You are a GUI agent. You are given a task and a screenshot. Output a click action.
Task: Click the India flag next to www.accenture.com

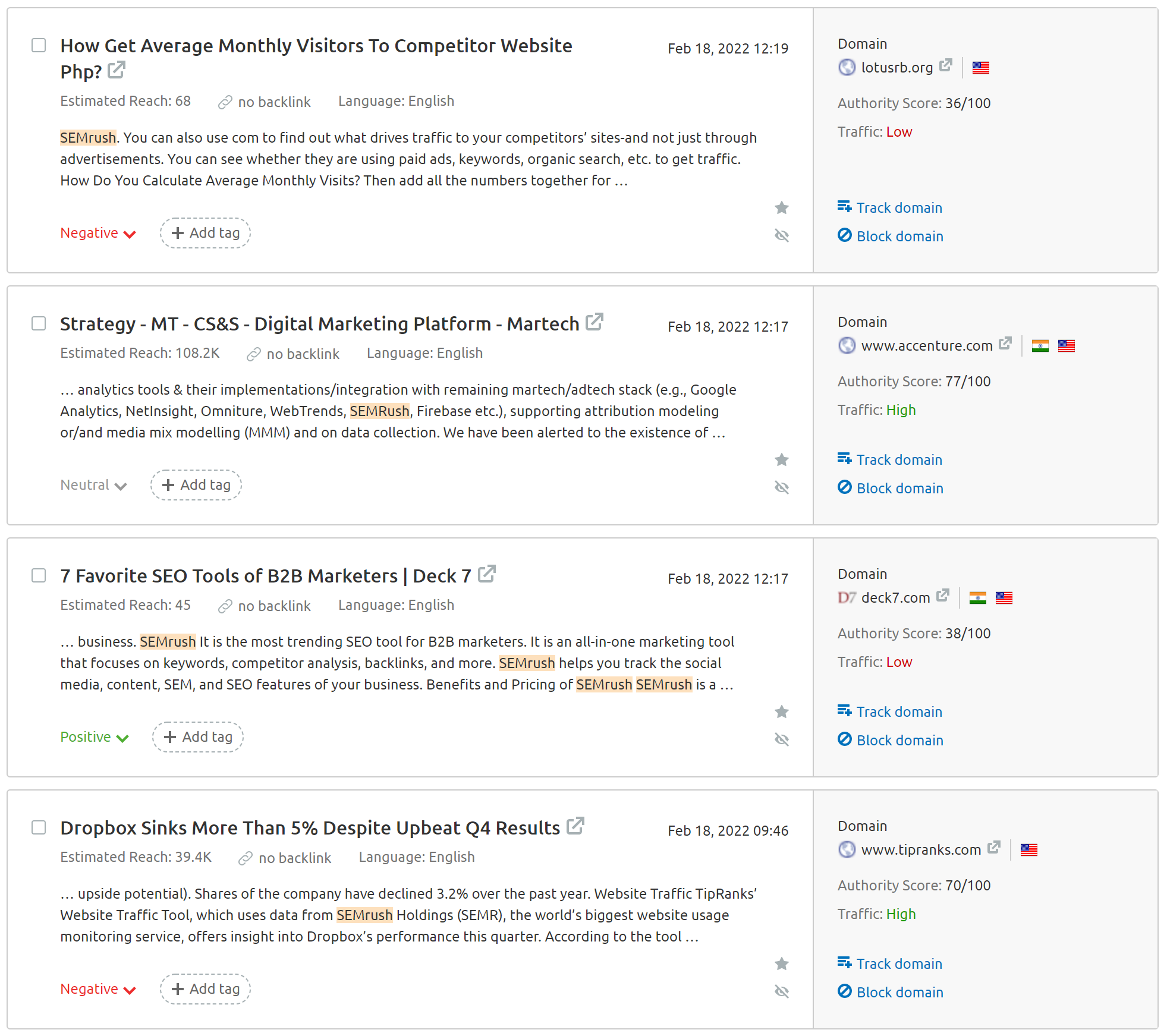(x=1040, y=346)
